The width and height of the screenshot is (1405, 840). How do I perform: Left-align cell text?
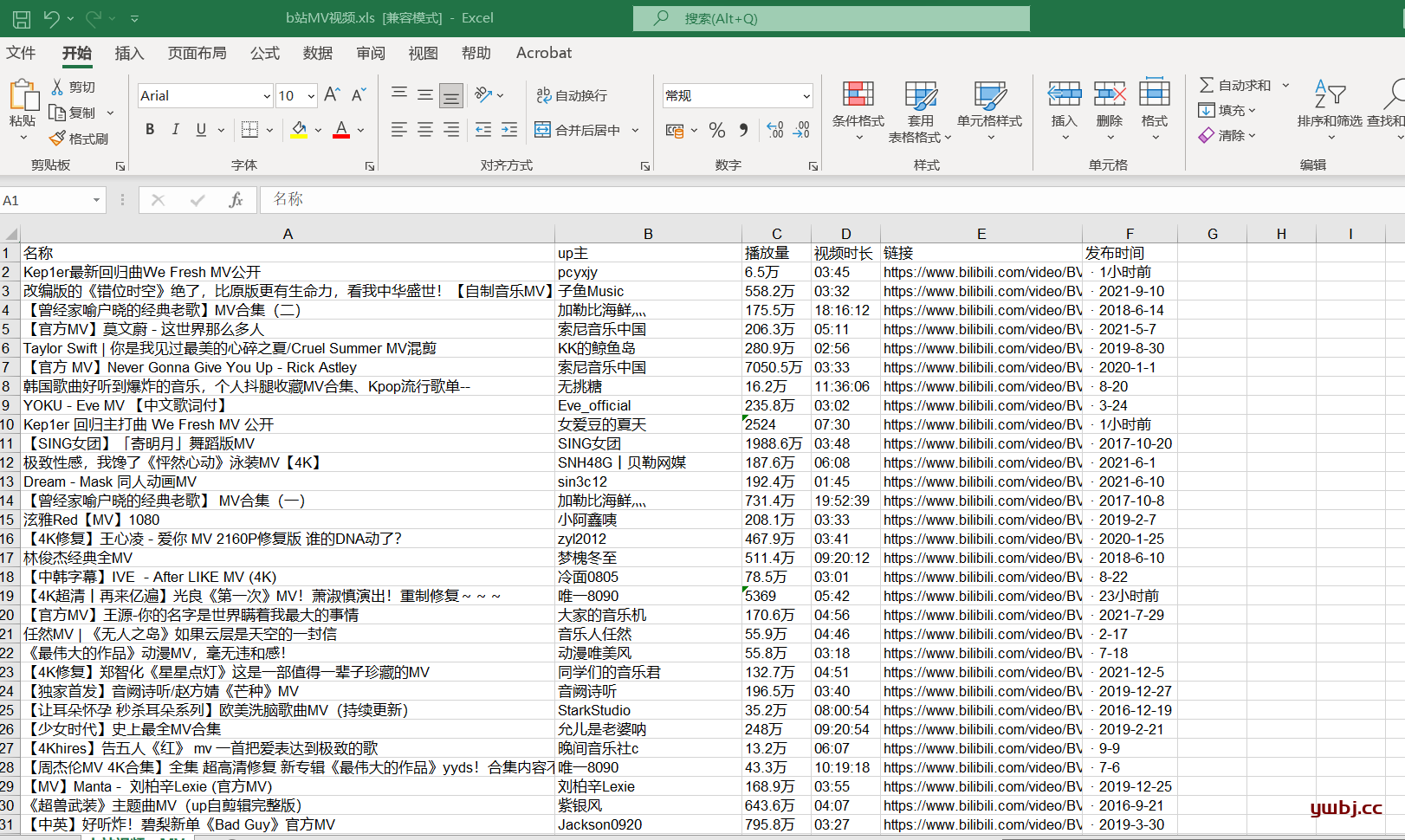(399, 130)
